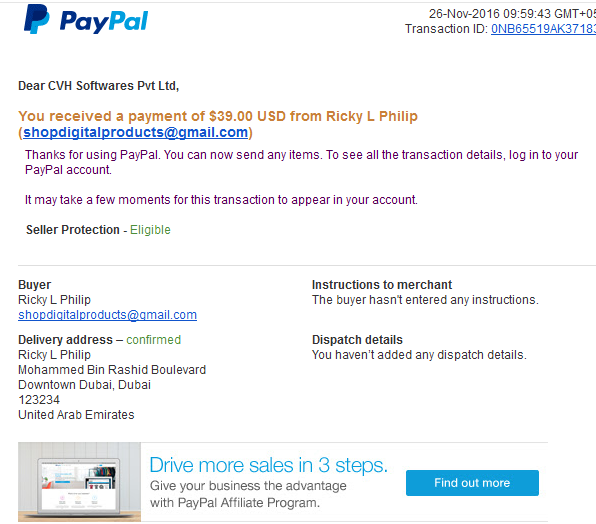Click the Instructions to merchant heading

pos(382,285)
